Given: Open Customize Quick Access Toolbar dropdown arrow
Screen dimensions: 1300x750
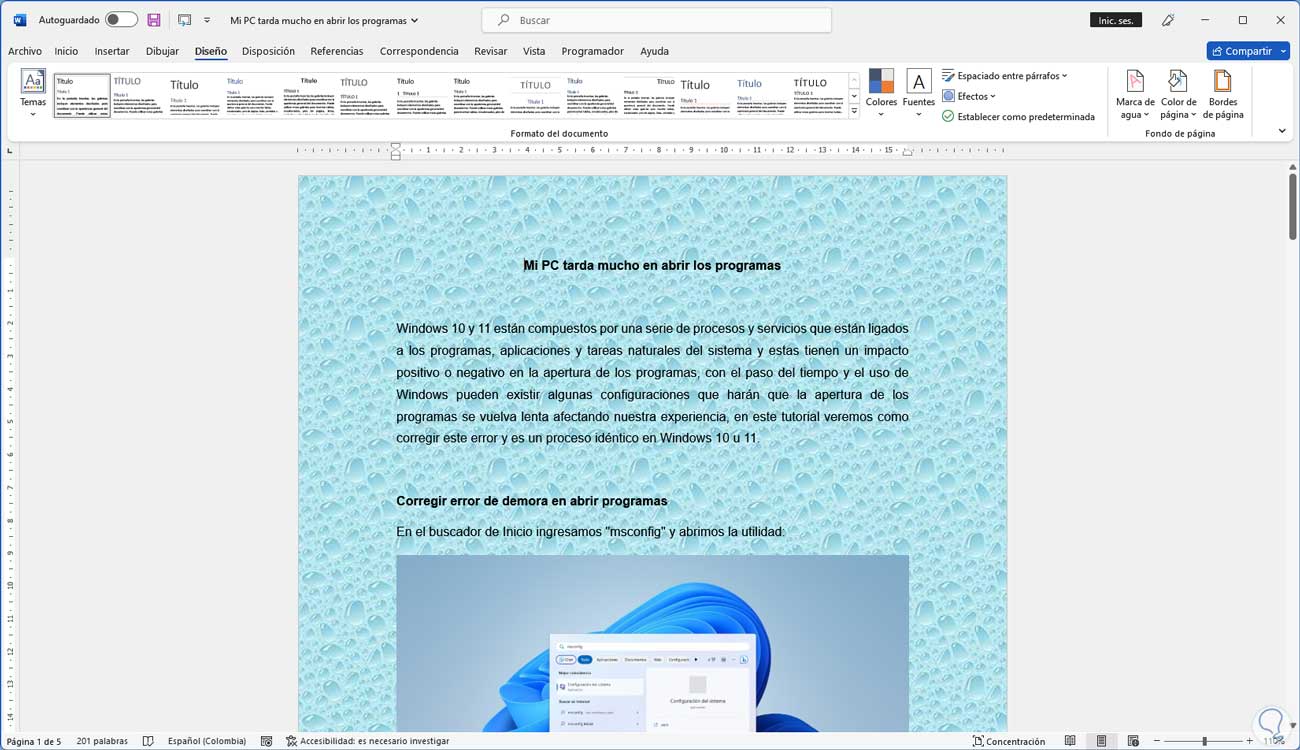Looking at the screenshot, I should [x=207, y=20].
